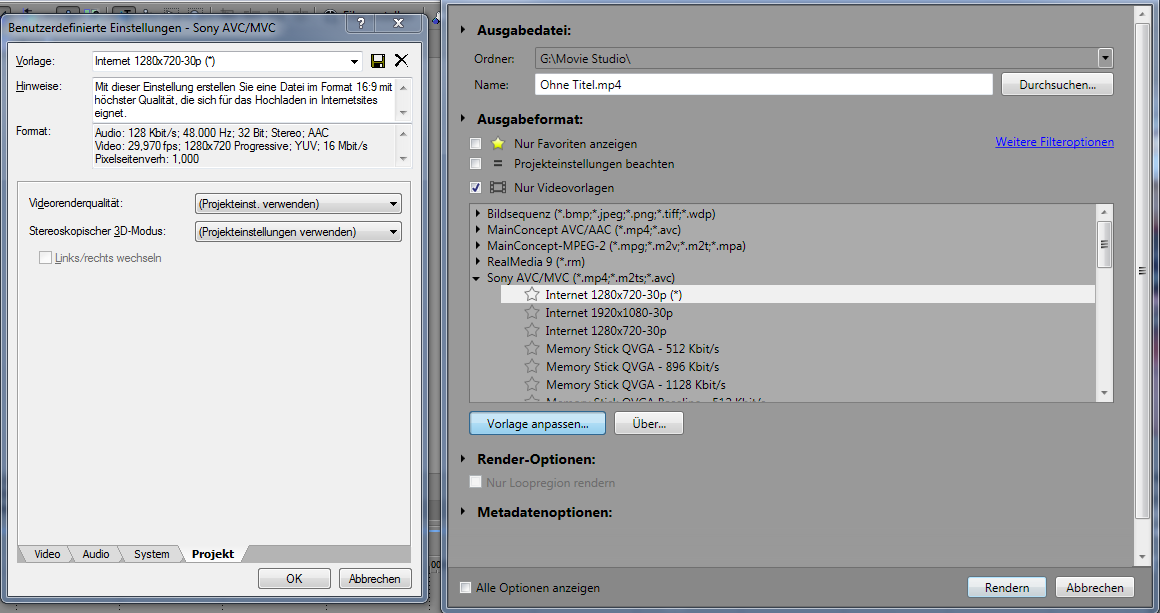Screen dimensions: 1160x613
Task: Enable Nur Favoriten anzeigen checkbox
Action: coord(476,143)
